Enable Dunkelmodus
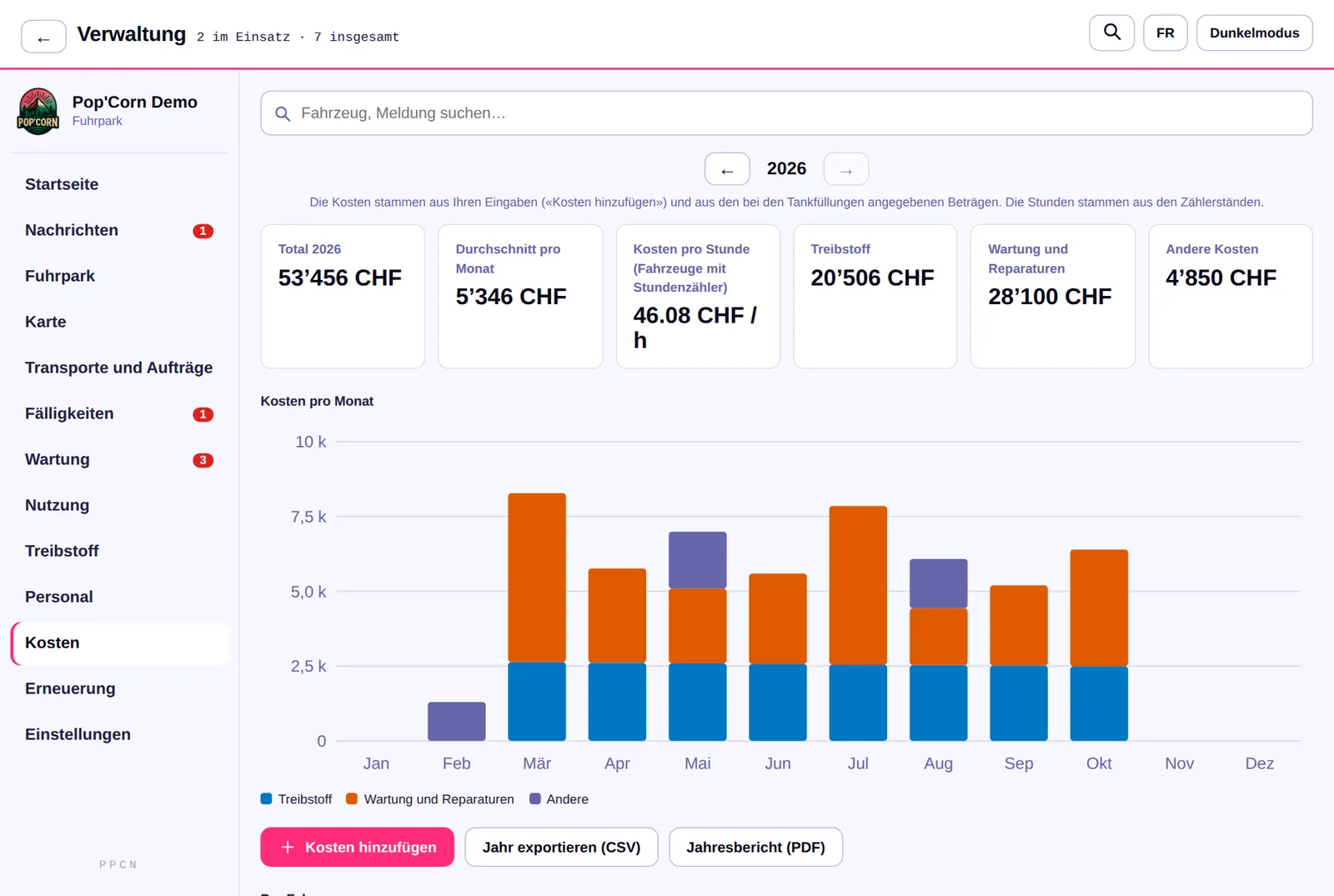Viewport: 1334px width, 896px height. point(1254,33)
